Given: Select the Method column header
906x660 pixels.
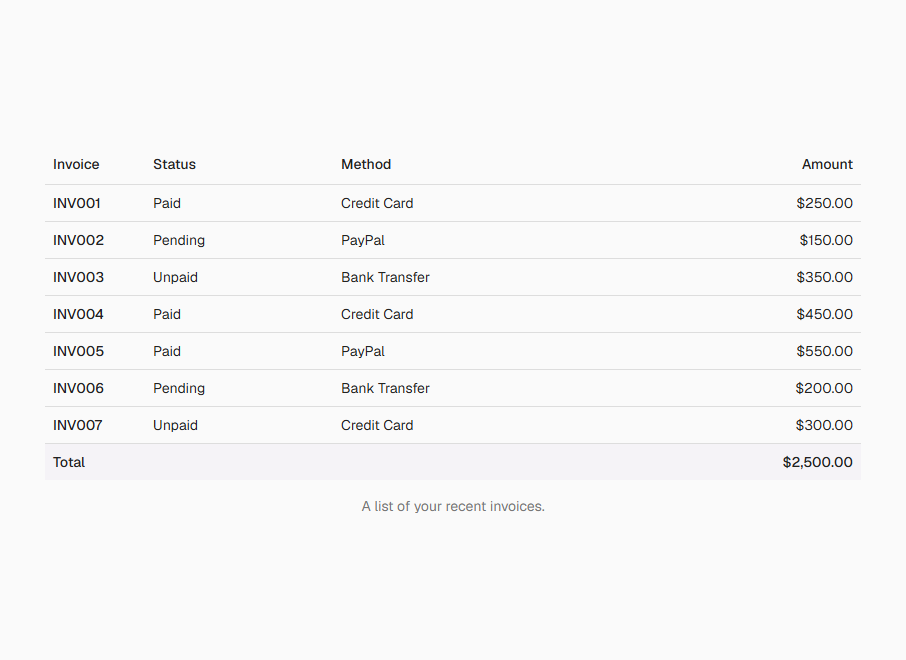Looking at the screenshot, I should (x=366, y=165).
